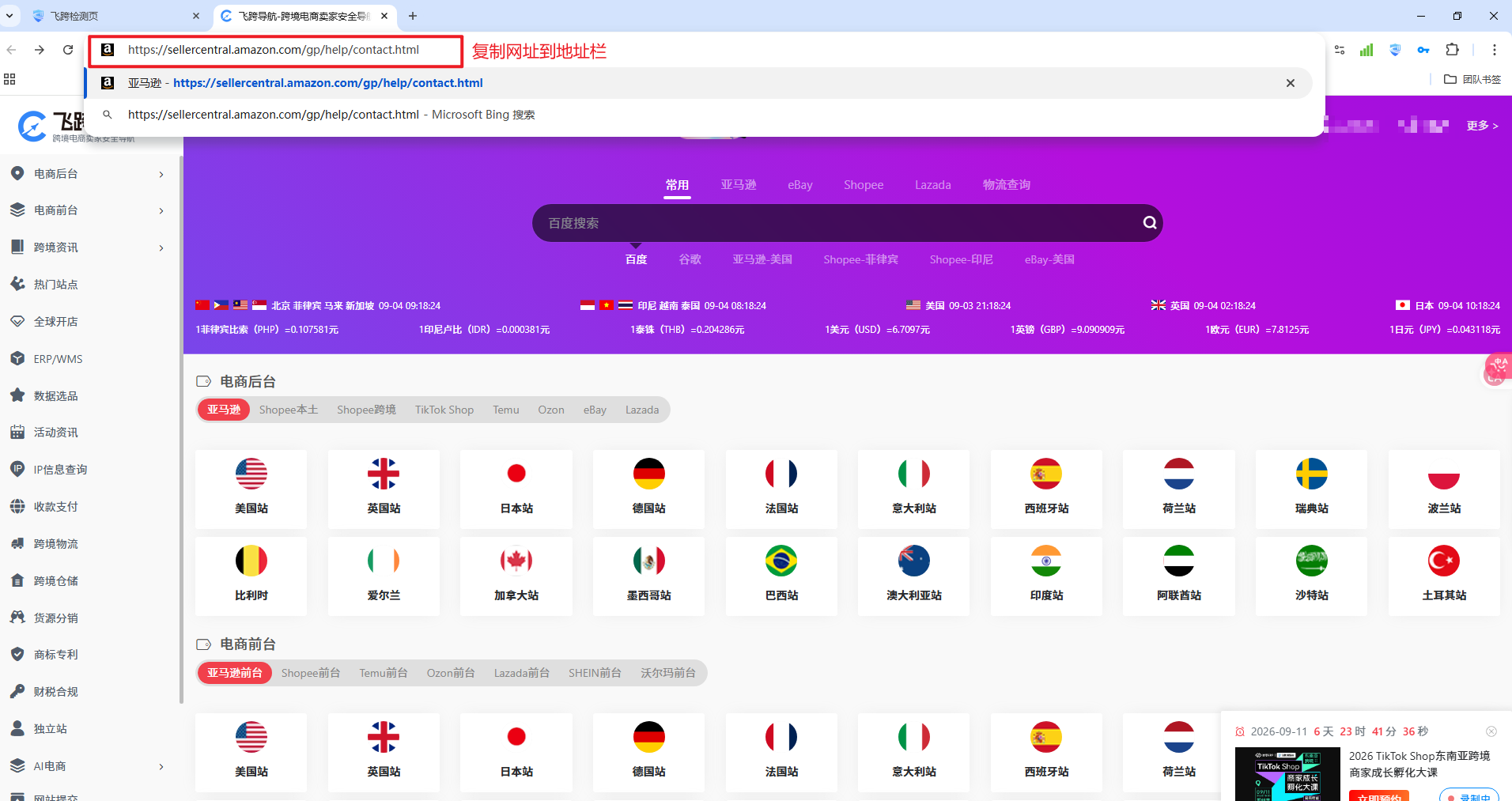Screen dimensions: 1512x801
Task: Select the Ozon backend tab
Action: [x=551, y=410]
